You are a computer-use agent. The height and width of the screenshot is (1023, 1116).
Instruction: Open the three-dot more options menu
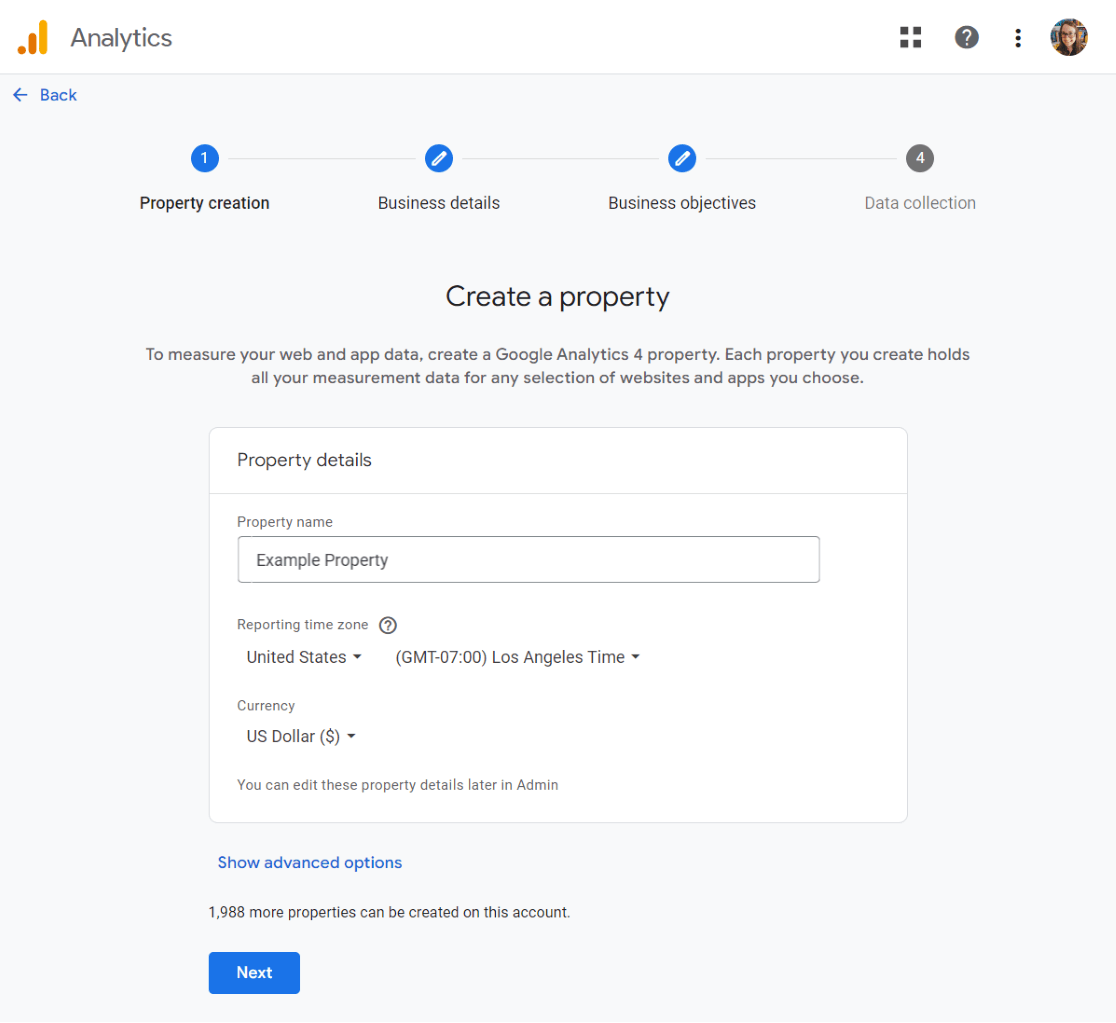coord(1018,38)
